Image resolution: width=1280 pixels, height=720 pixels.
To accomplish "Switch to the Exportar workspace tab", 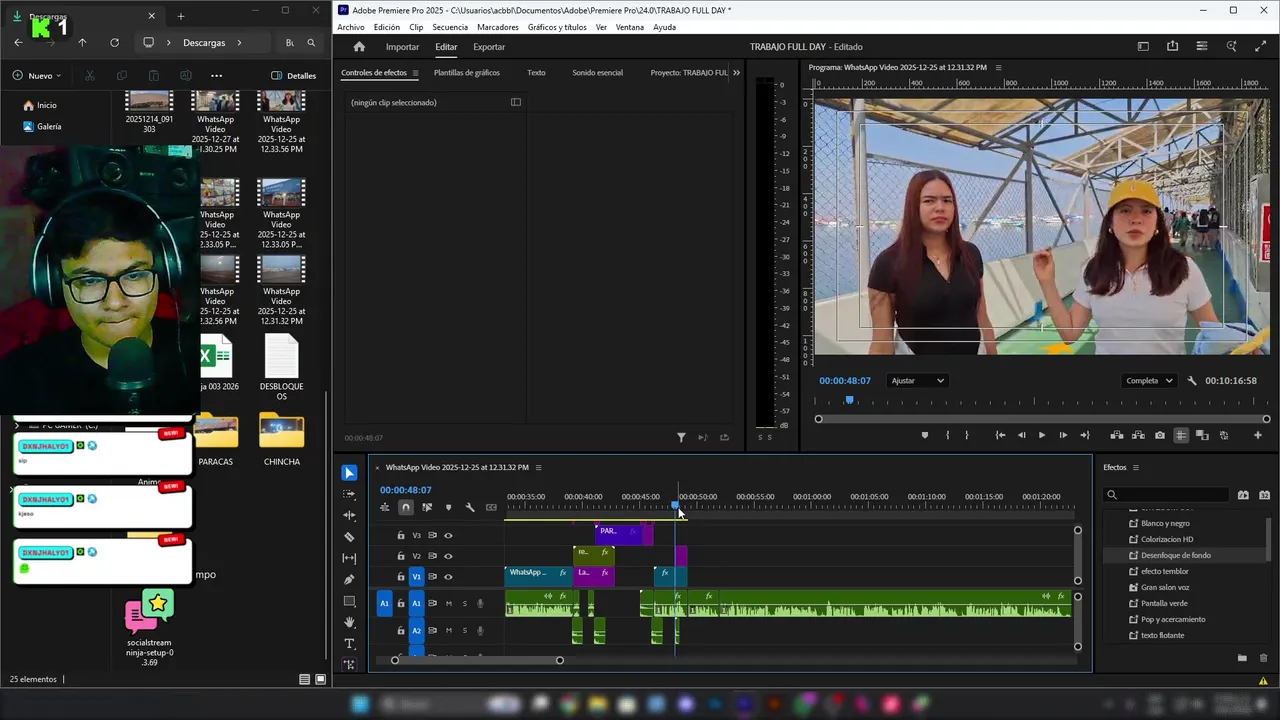I will click(489, 47).
